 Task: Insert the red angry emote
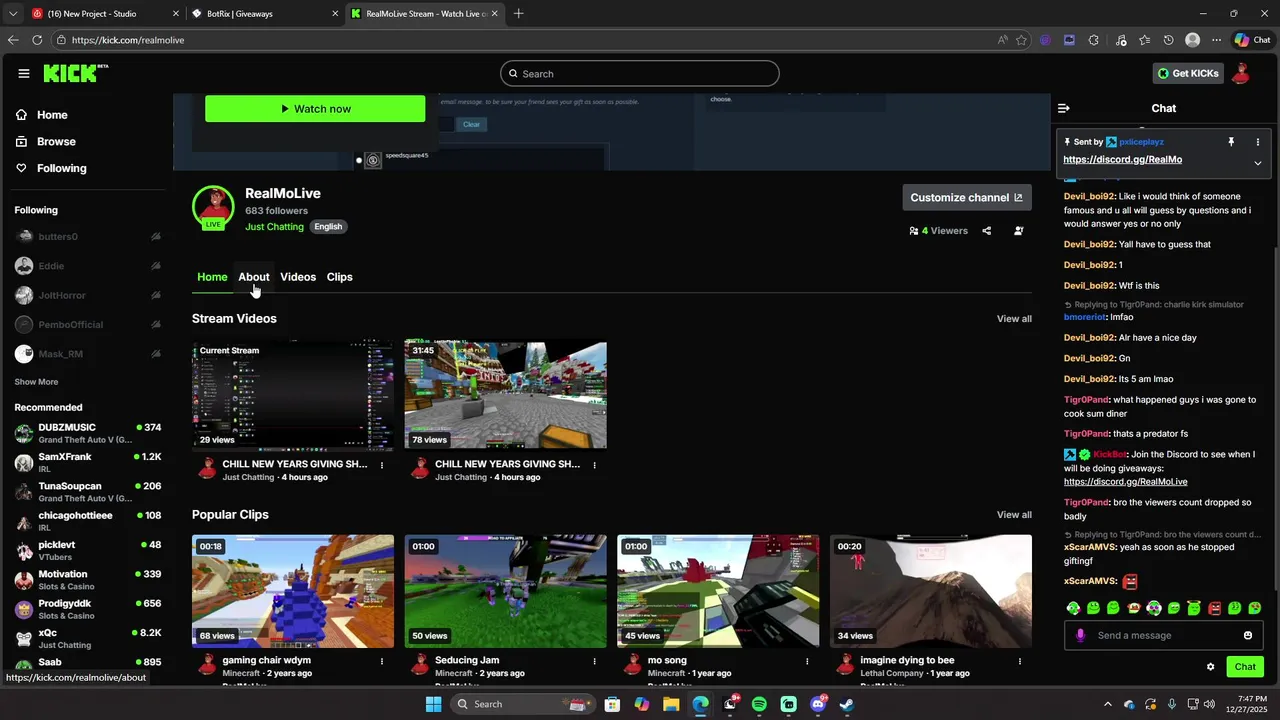coord(1215,608)
